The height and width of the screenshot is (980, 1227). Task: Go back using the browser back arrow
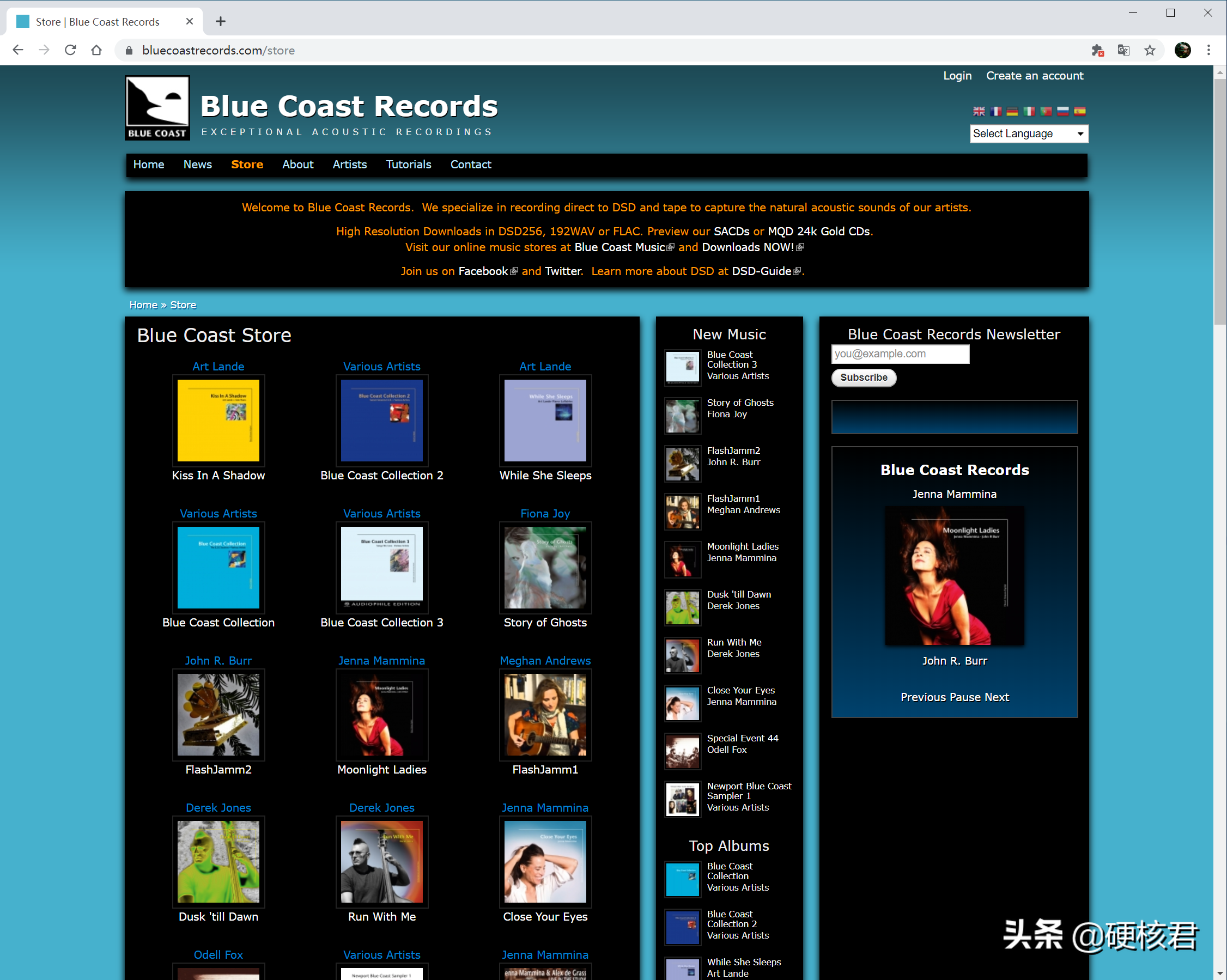point(17,50)
